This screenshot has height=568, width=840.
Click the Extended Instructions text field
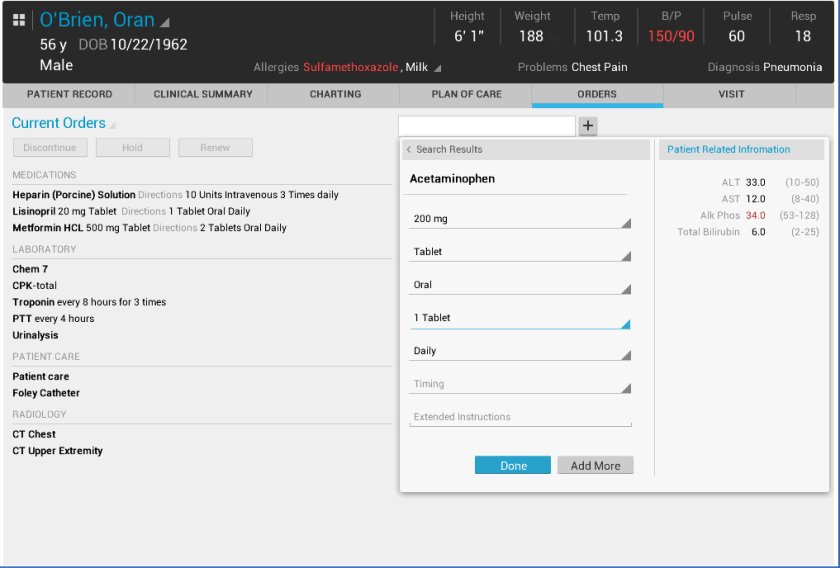pos(520,417)
